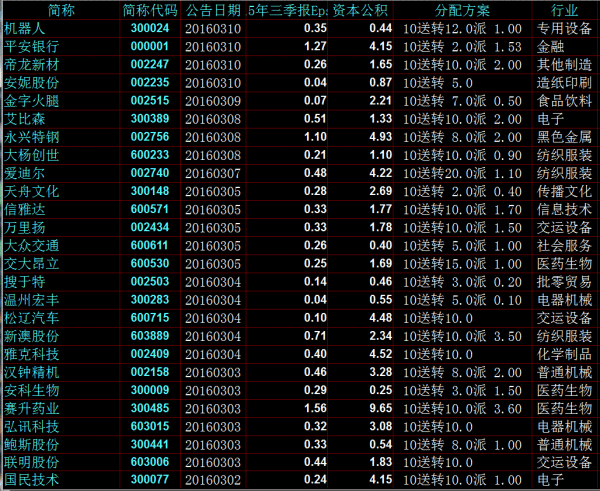Viewport: 600px width, 491px height.
Task: Click stock code 600530
Action: tap(150, 263)
